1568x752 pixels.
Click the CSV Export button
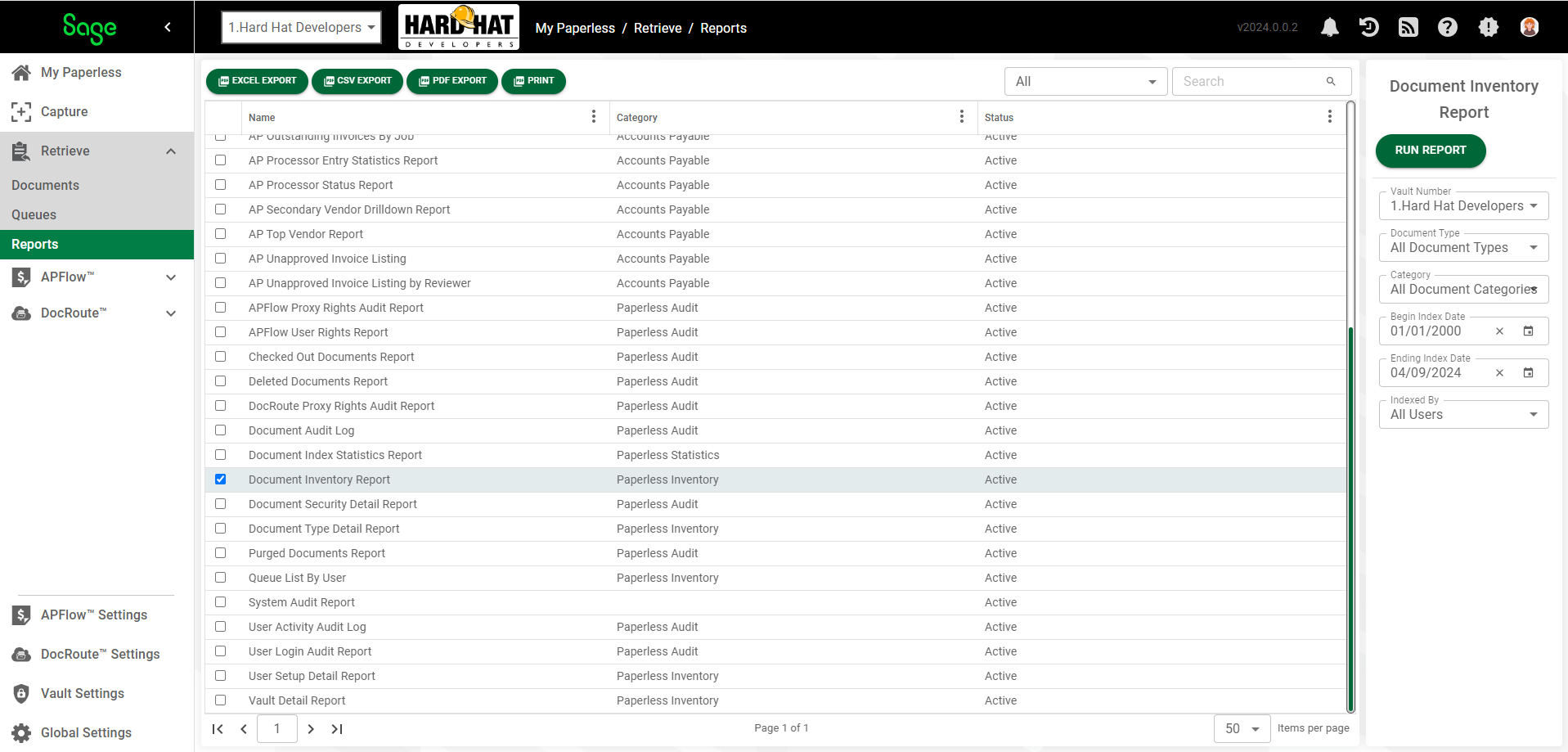point(357,81)
